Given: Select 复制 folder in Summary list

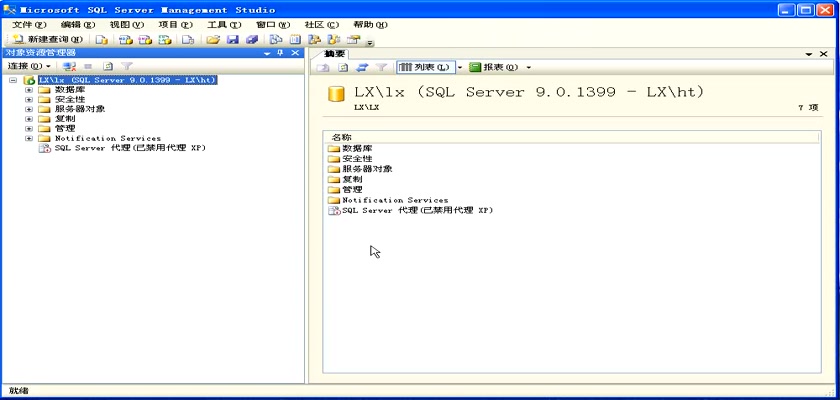Looking at the screenshot, I should tap(345, 179).
